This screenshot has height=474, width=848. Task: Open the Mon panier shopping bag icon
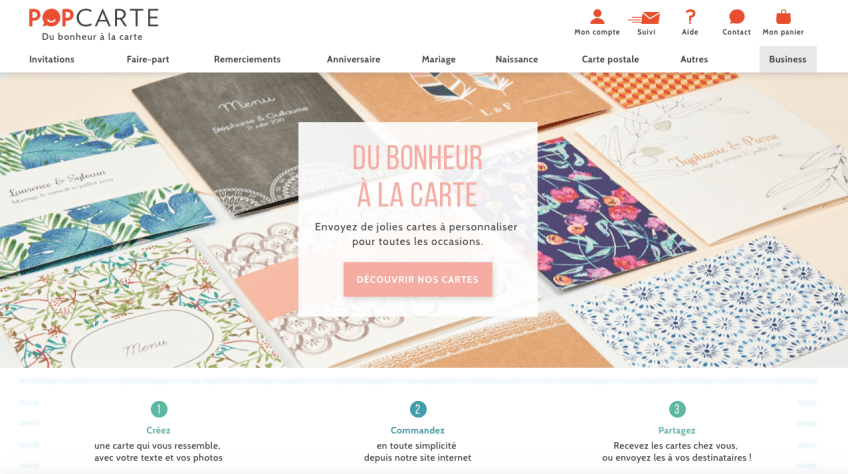(x=783, y=17)
